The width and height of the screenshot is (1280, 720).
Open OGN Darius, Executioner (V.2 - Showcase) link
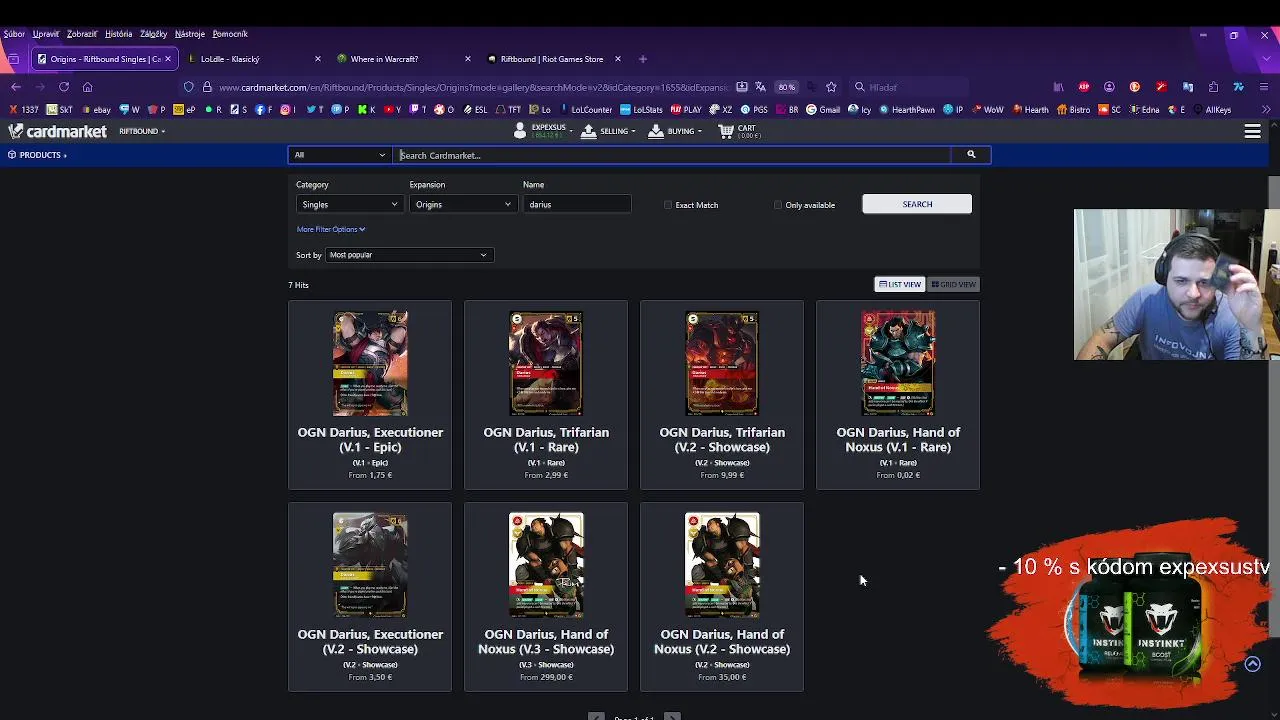(370, 642)
